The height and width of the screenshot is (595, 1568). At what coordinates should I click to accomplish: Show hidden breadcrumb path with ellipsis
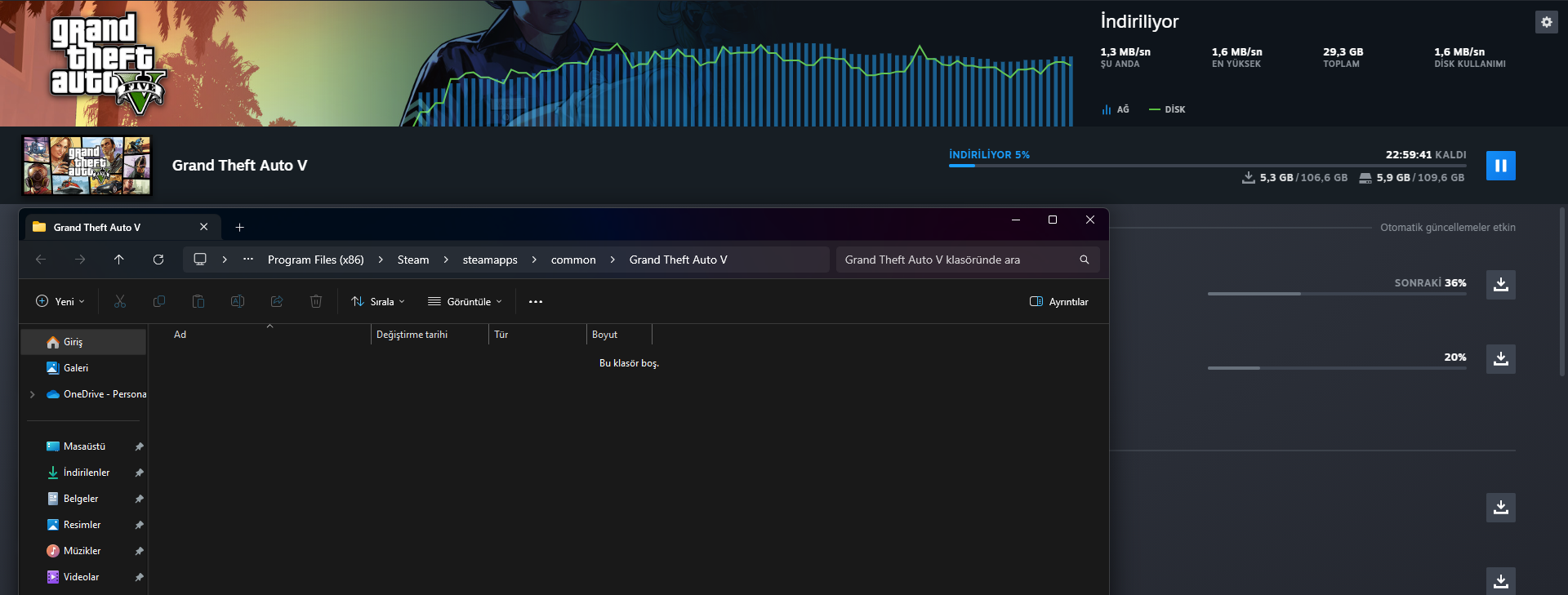click(x=248, y=260)
